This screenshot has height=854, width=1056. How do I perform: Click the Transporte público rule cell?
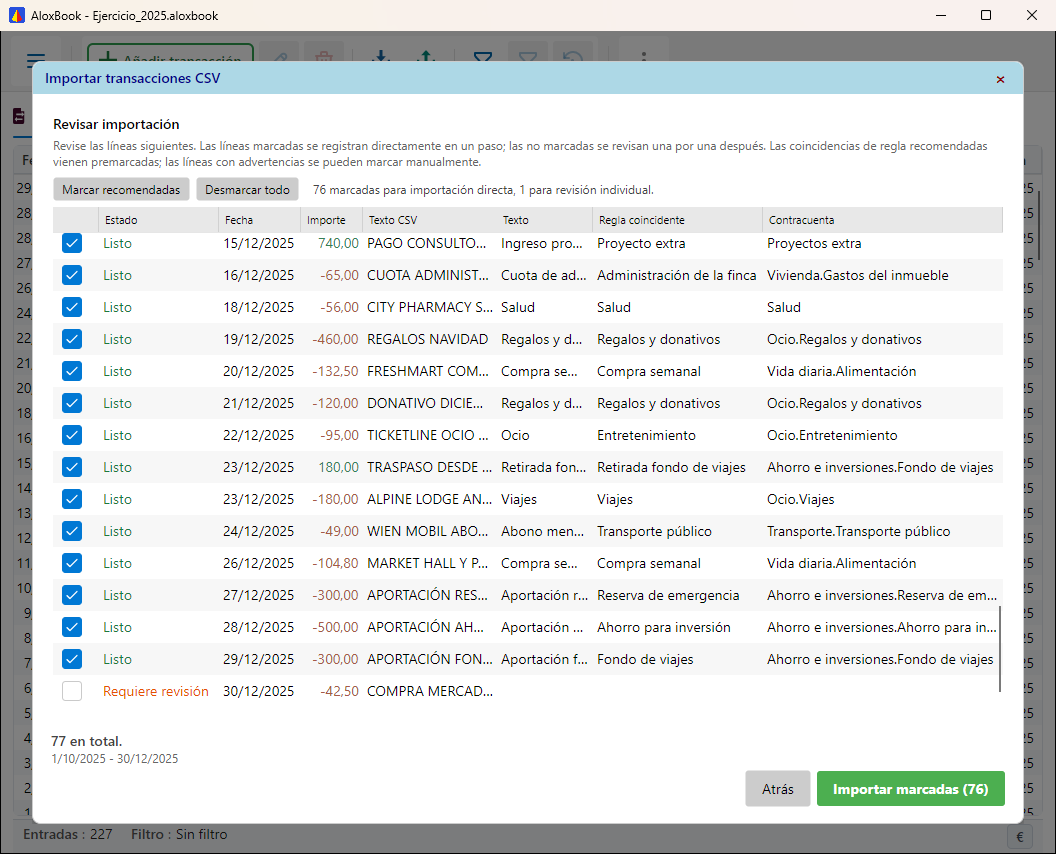click(x=654, y=531)
